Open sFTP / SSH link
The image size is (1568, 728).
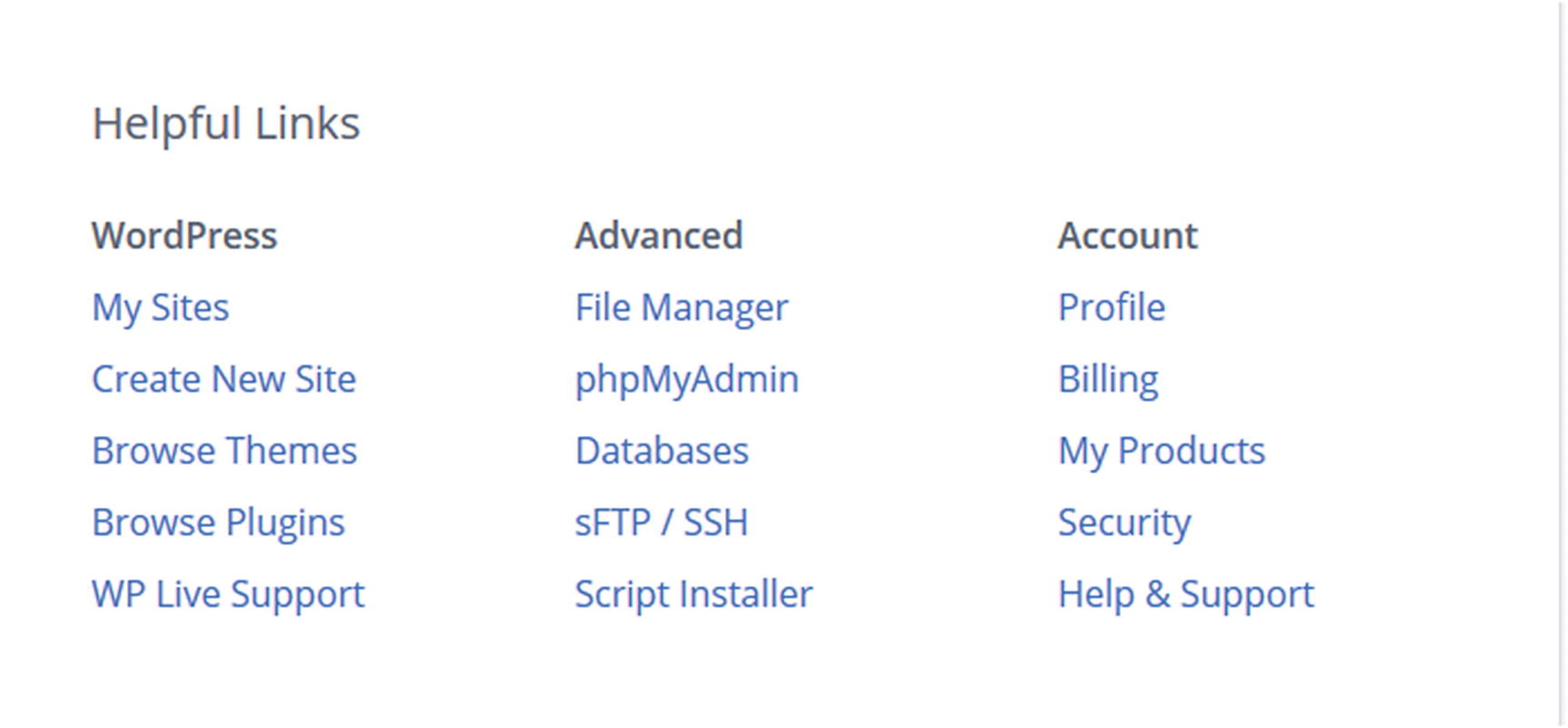click(x=661, y=523)
